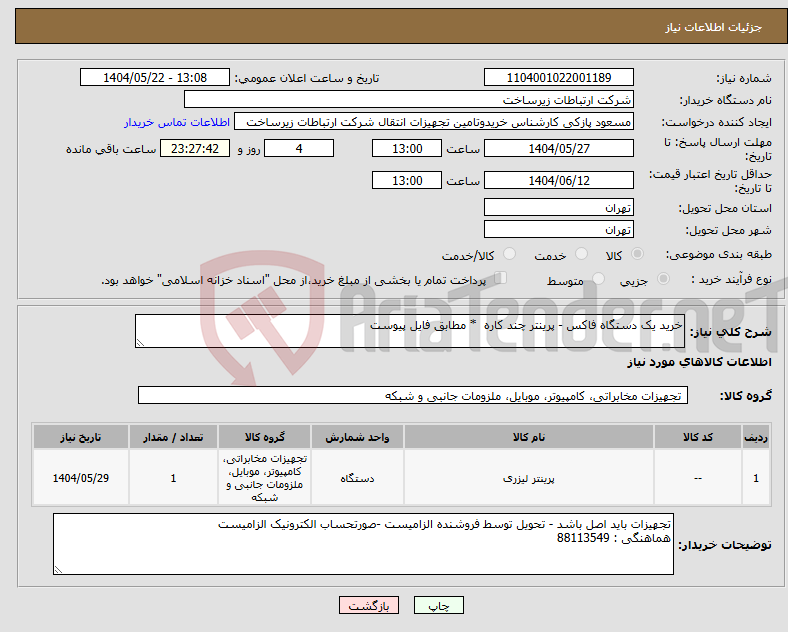Click the table group cell تجهیزات مخابراتی، کامپیوتر

tap(264, 478)
